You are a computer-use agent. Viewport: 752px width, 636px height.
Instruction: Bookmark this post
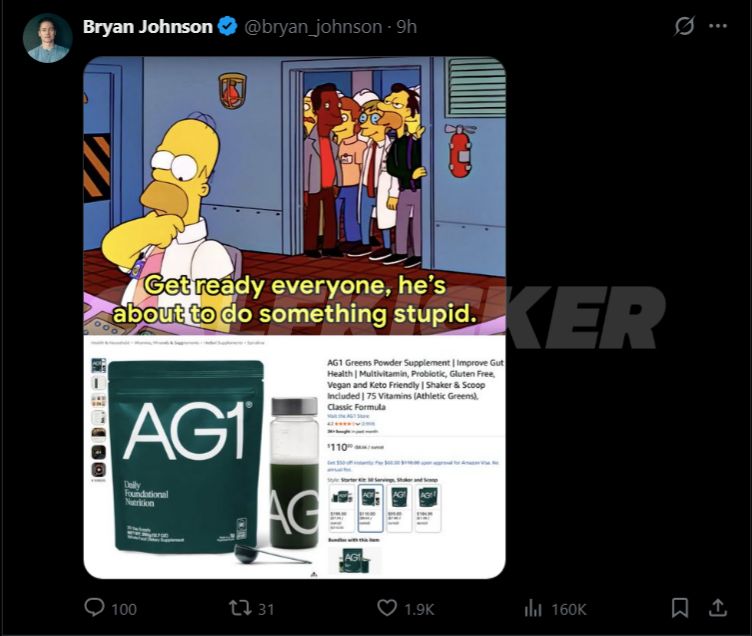680,608
